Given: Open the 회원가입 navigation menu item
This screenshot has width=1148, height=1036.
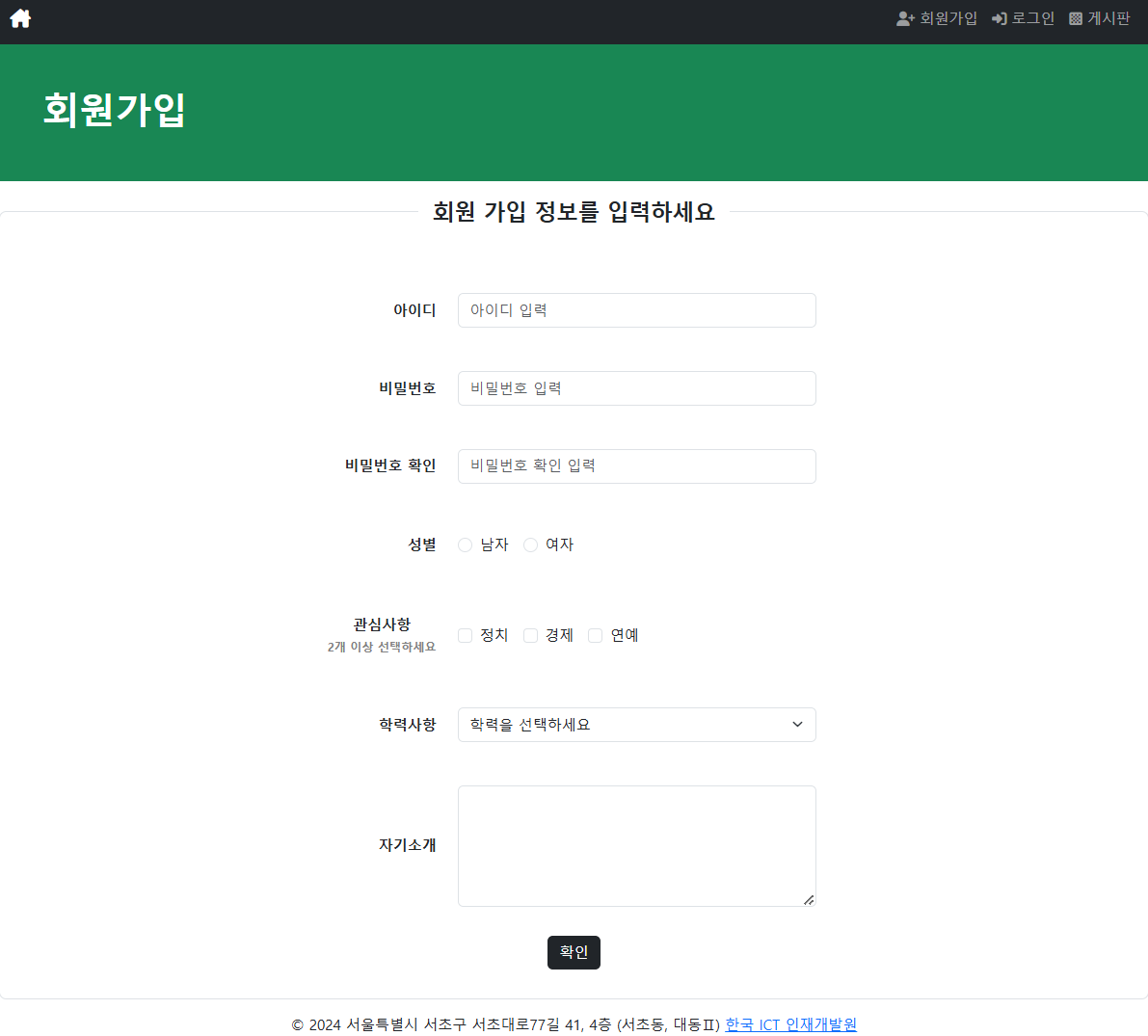Looking at the screenshot, I should [x=948, y=18].
